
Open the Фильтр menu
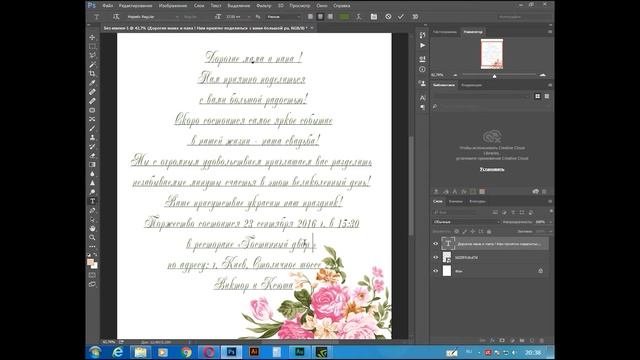[264, 6]
